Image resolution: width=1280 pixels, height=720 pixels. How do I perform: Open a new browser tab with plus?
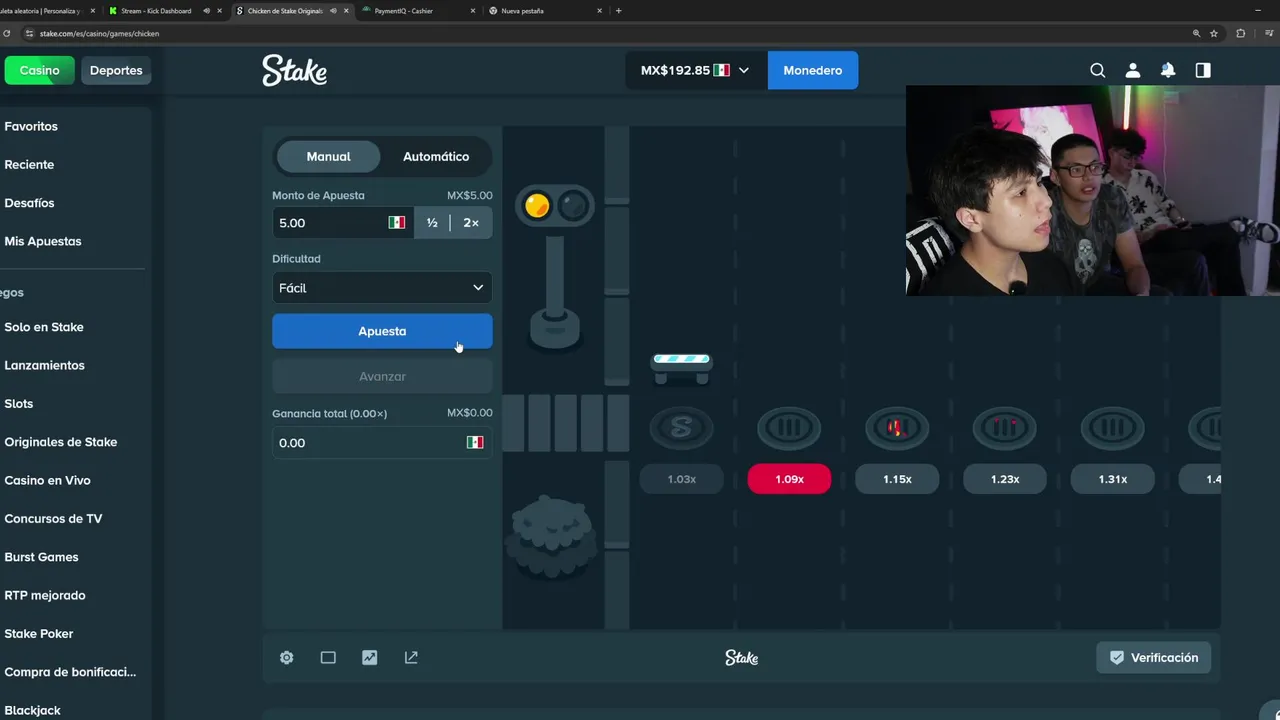click(x=618, y=11)
